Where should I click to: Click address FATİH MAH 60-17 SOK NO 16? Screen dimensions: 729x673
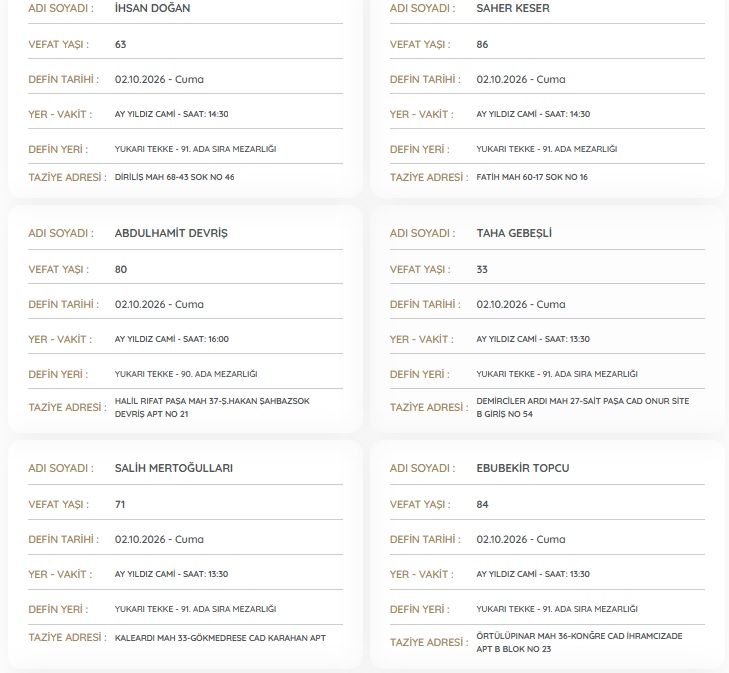pyautogui.click(x=532, y=177)
